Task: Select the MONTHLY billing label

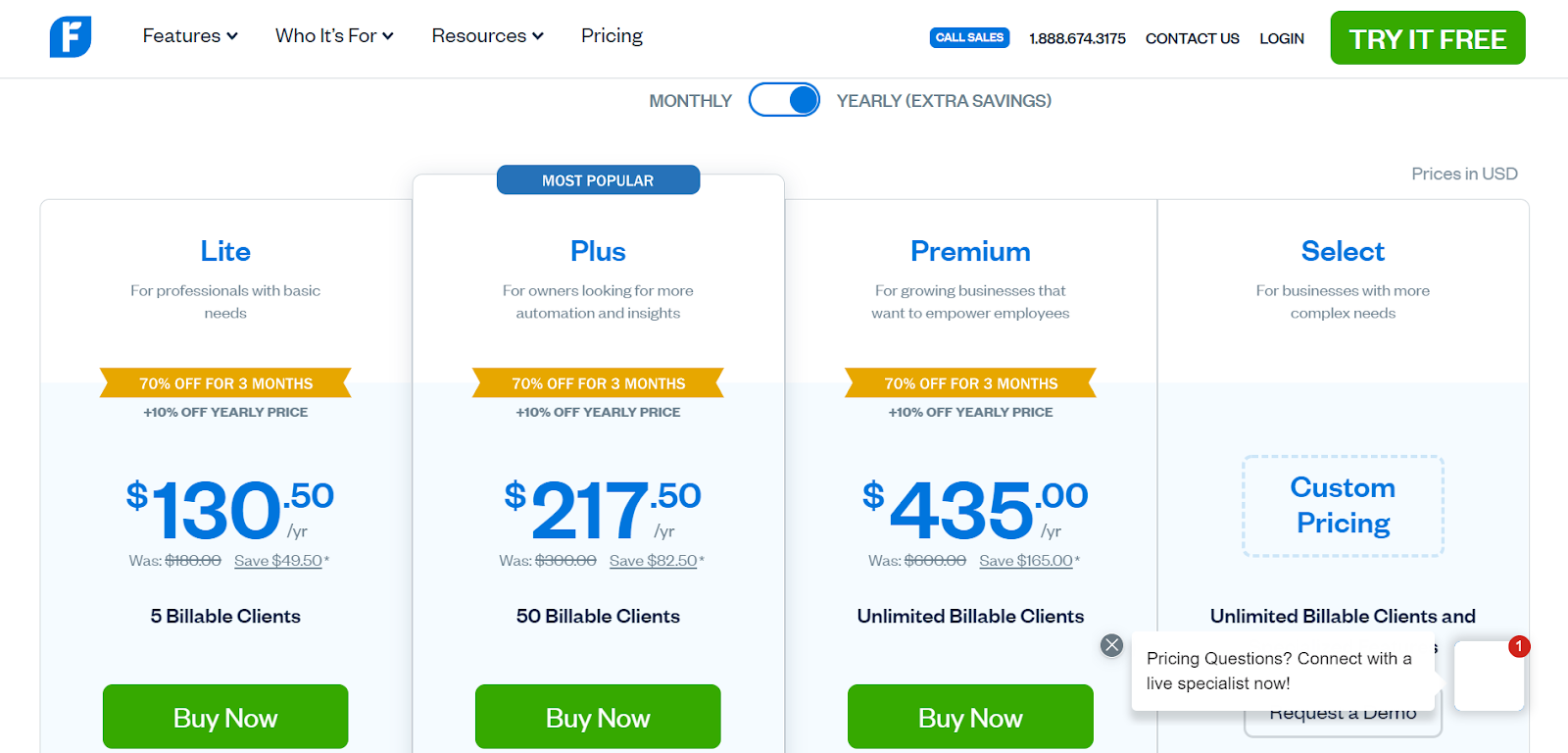Action: 690,101
